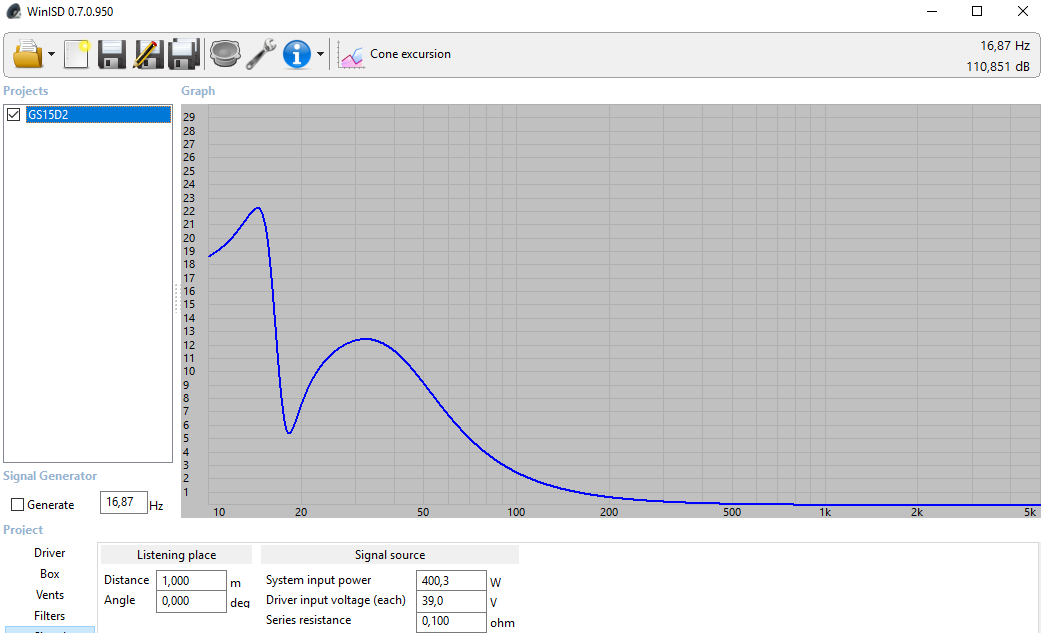Create a new project with the blank page icon
Screen dimensions: 1046x633
(x=77, y=54)
